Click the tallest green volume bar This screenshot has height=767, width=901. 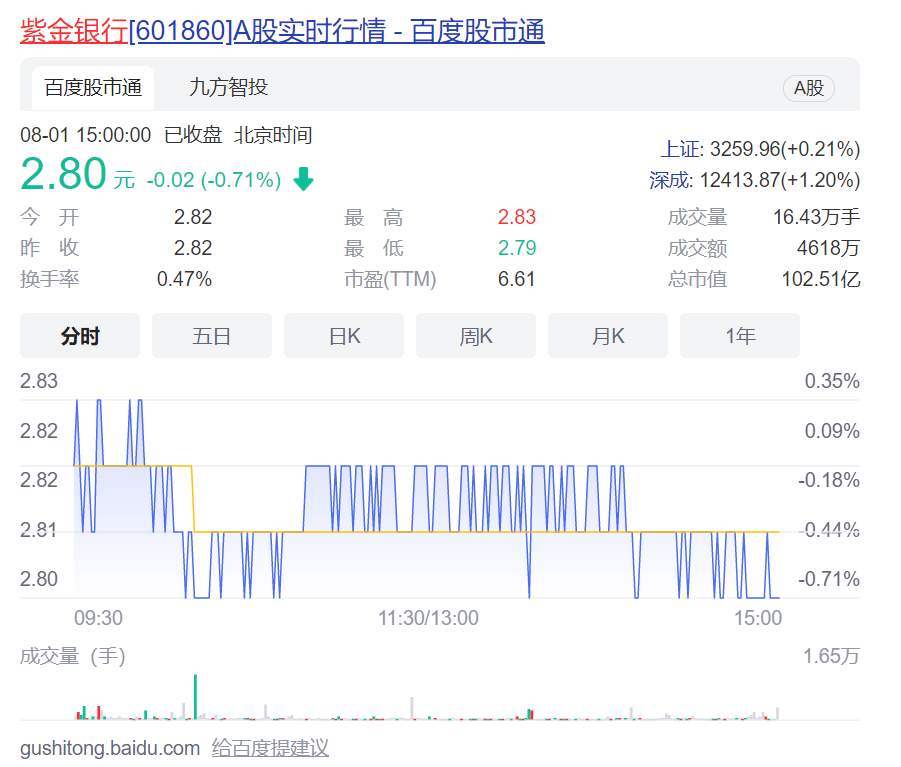tap(195, 697)
